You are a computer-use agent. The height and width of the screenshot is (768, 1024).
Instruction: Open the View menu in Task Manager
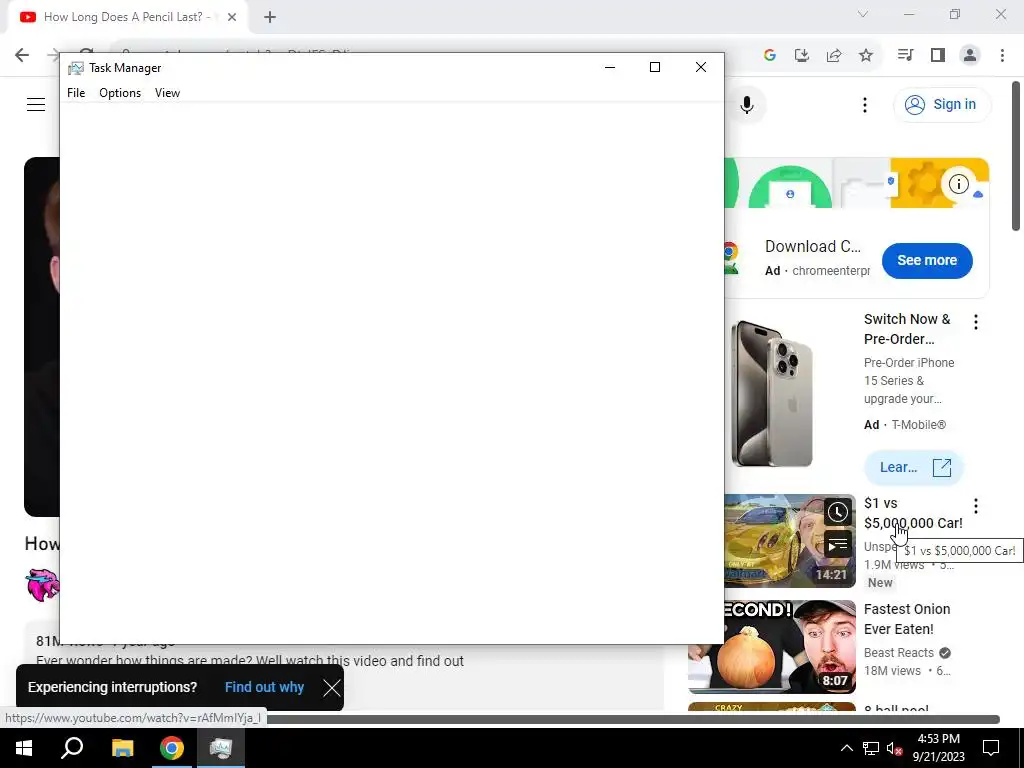tap(167, 93)
